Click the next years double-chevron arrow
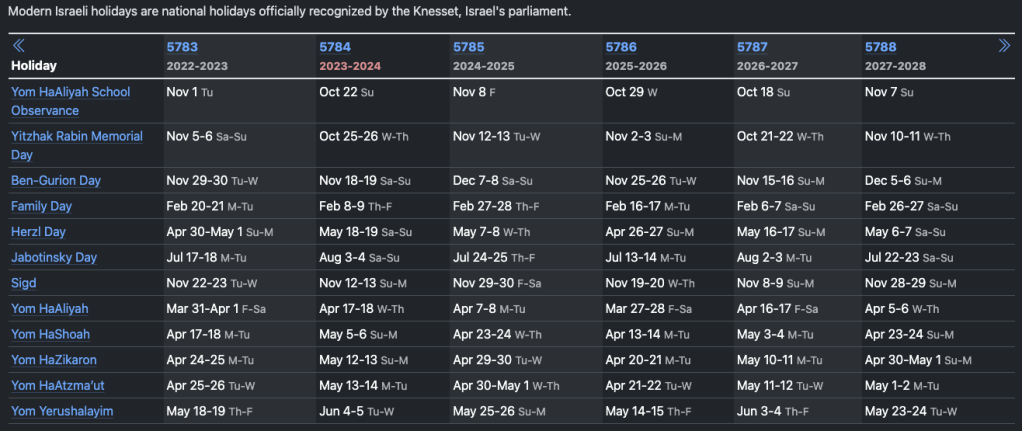1022x431 pixels. 1004,45
